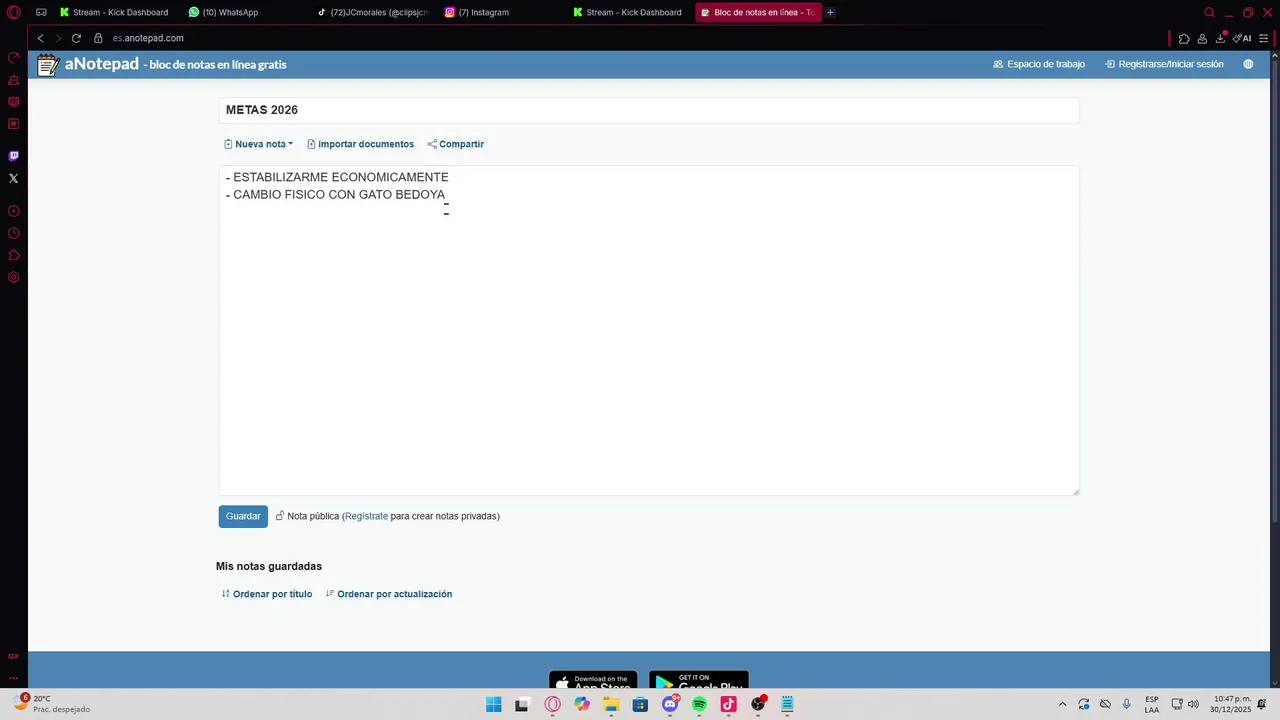
Task: Click the ESP LAA language indicator
Action: 1152,704
